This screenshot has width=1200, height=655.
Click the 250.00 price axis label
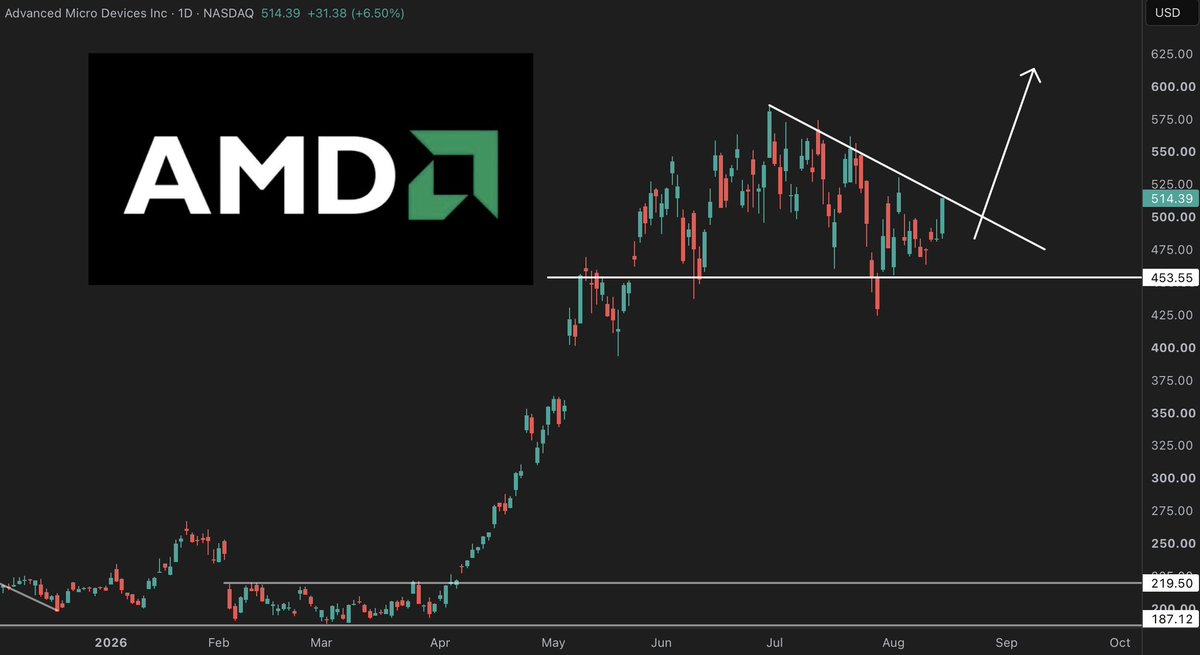[x=1173, y=543]
